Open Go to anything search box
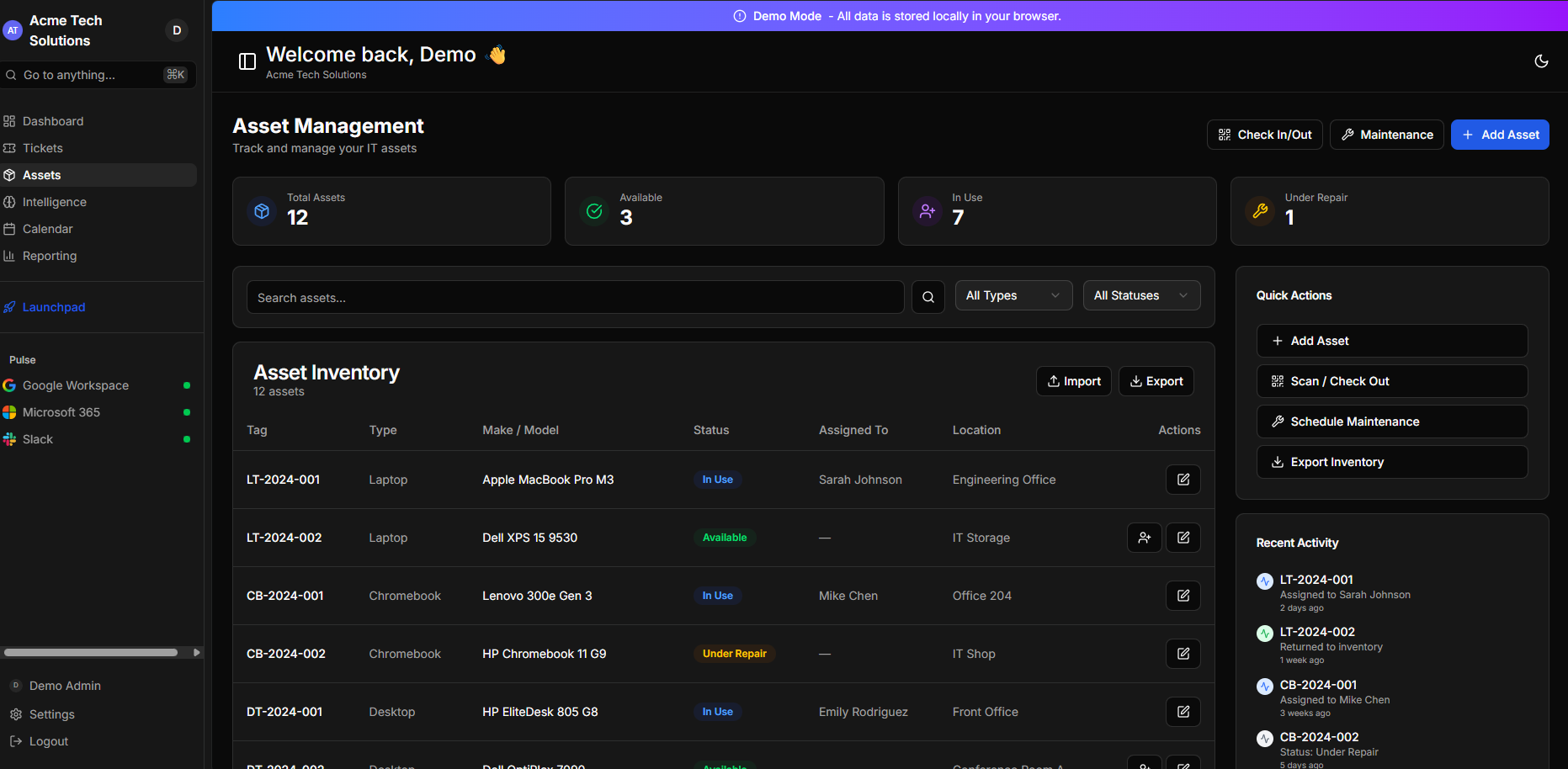The image size is (1568, 769). [x=98, y=75]
